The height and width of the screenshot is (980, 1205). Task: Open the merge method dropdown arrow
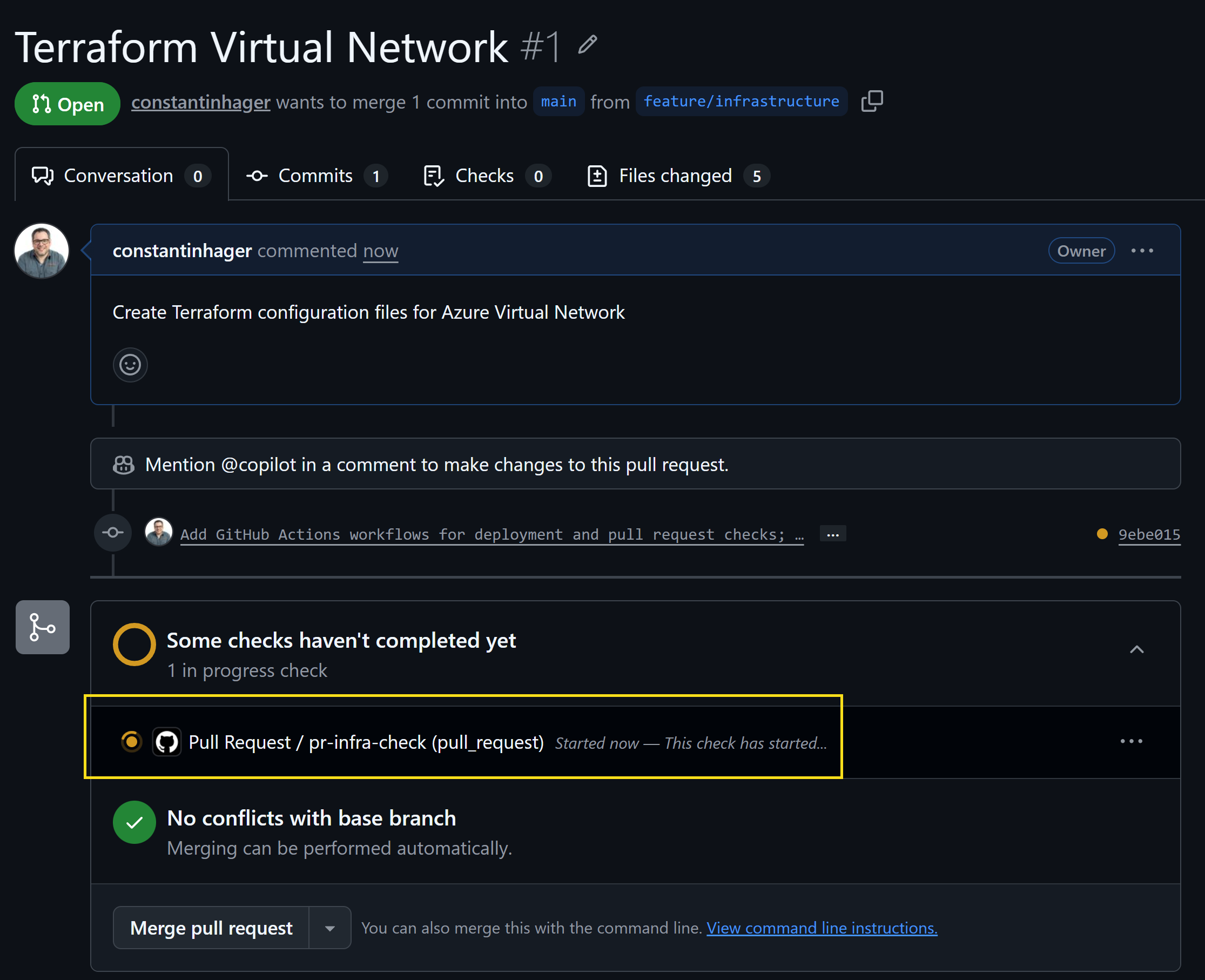(x=330, y=928)
